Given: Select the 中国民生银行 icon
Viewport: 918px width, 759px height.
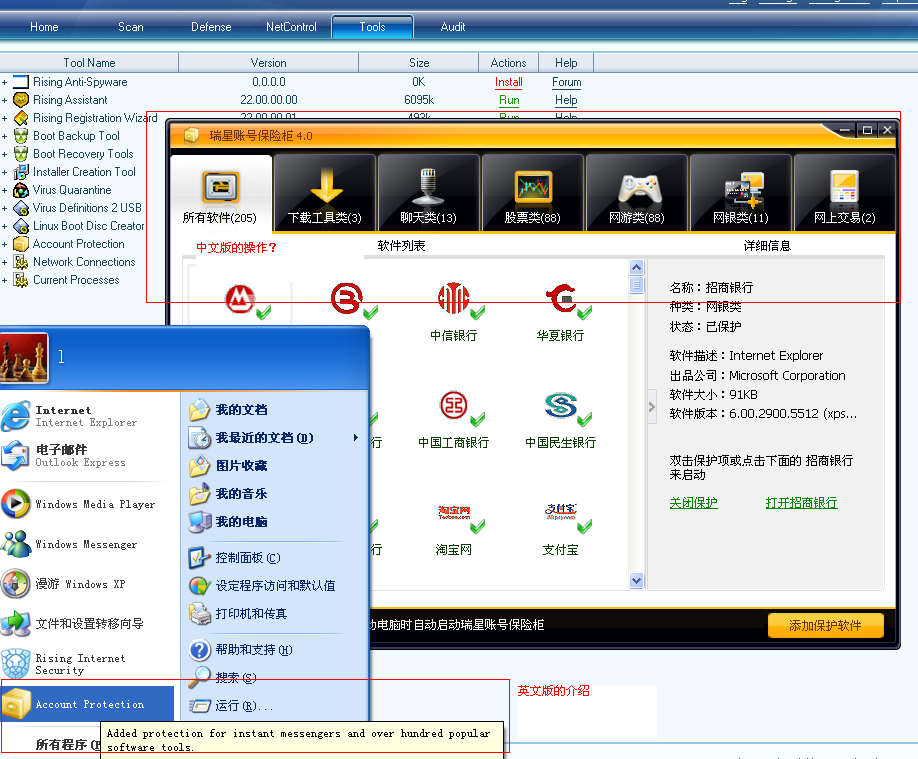Looking at the screenshot, I should [x=561, y=405].
